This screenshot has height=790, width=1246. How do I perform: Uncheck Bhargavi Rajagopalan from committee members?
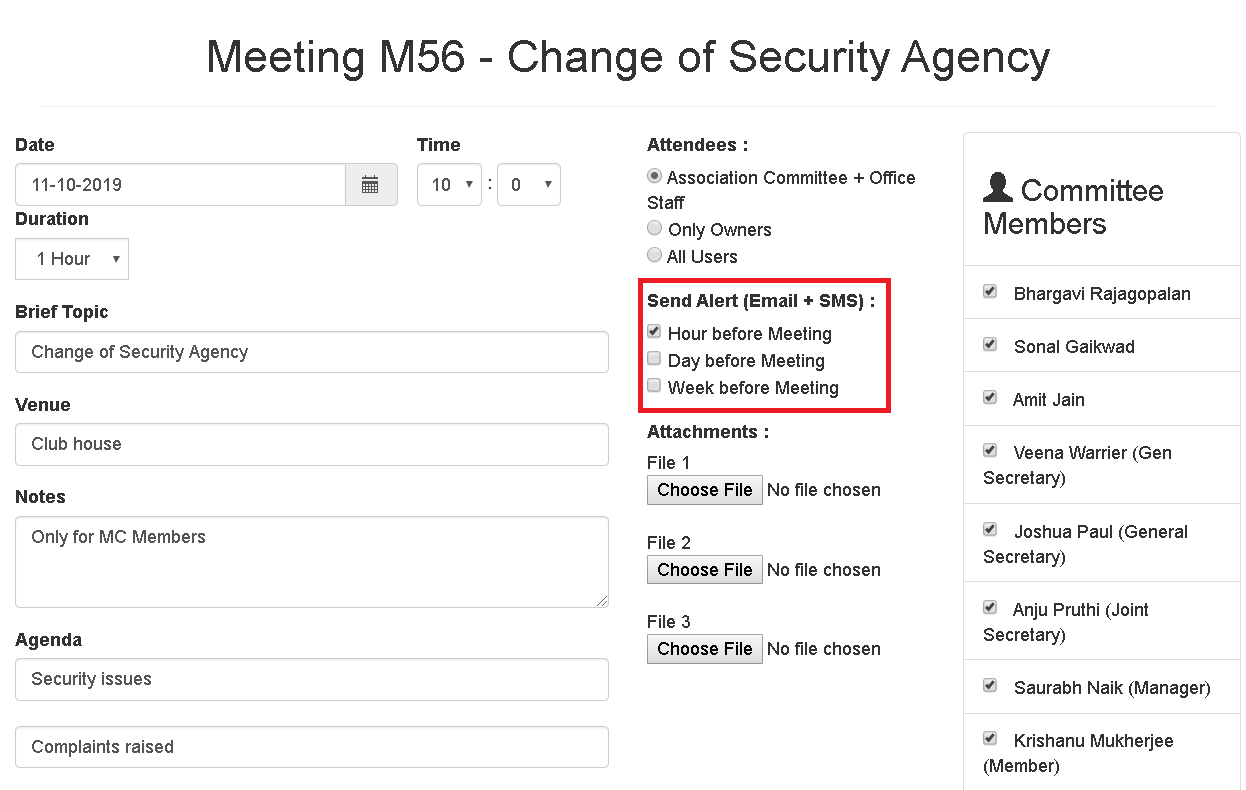[990, 291]
